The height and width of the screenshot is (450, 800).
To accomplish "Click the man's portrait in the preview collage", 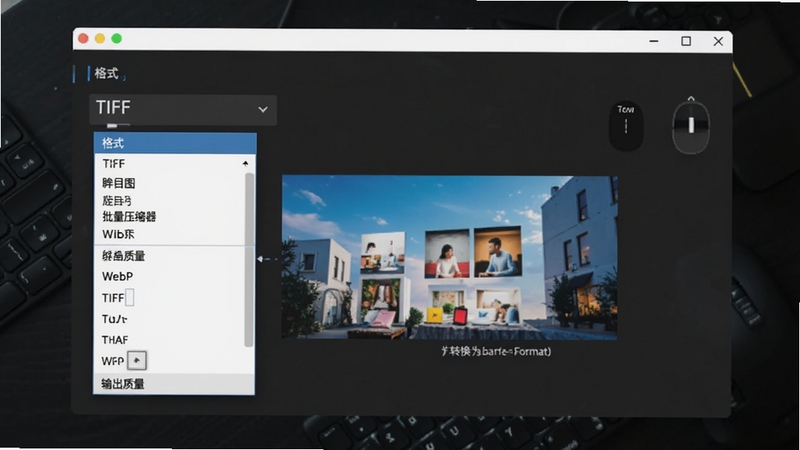I will (497, 252).
